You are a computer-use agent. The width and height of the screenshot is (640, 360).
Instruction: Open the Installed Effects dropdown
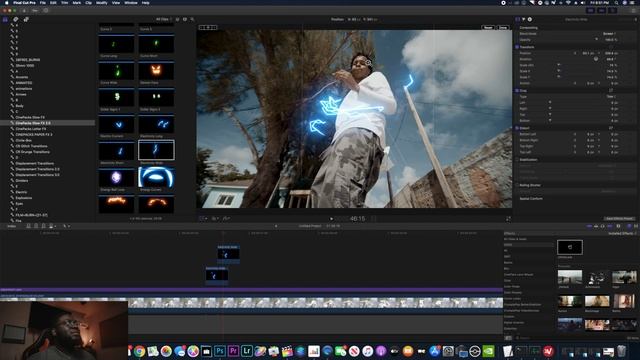coord(622,233)
